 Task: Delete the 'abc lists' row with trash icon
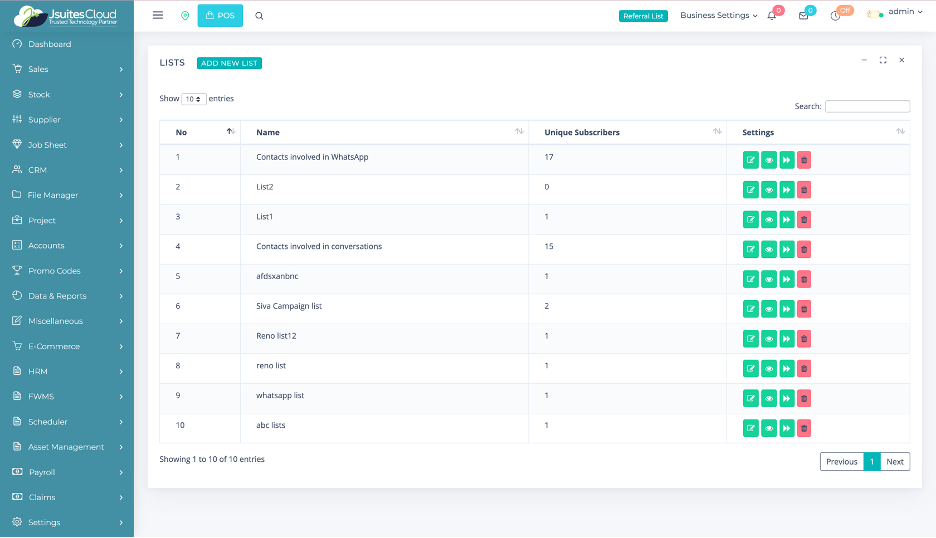[x=804, y=428]
